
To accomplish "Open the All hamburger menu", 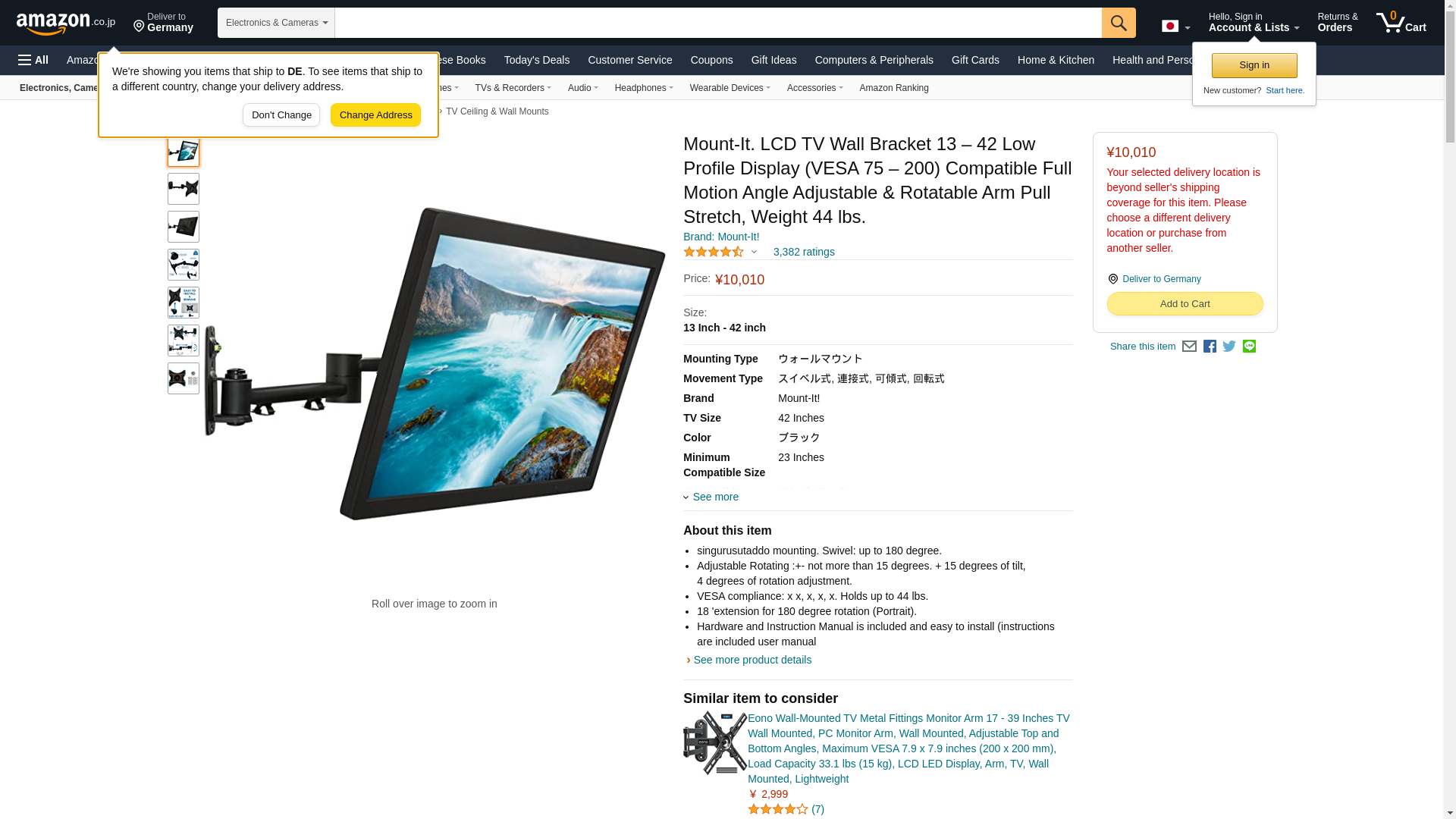I will (33, 60).
